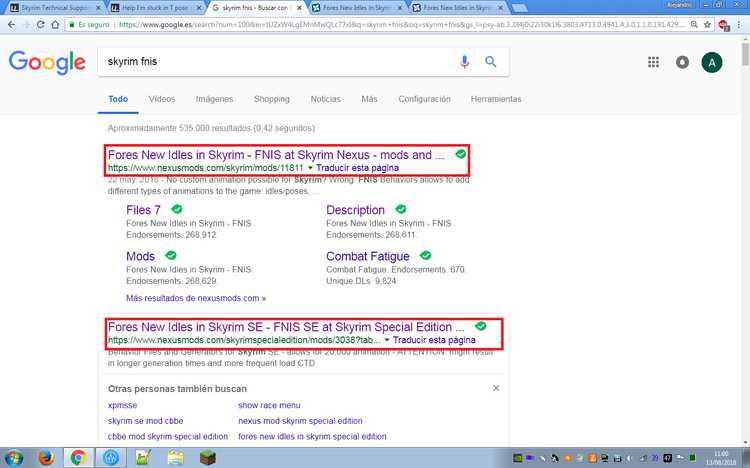The width and height of the screenshot is (750, 468).
Task: Dismiss 'Otras personas también buscan' box
Action: click(x=496, y=388)
